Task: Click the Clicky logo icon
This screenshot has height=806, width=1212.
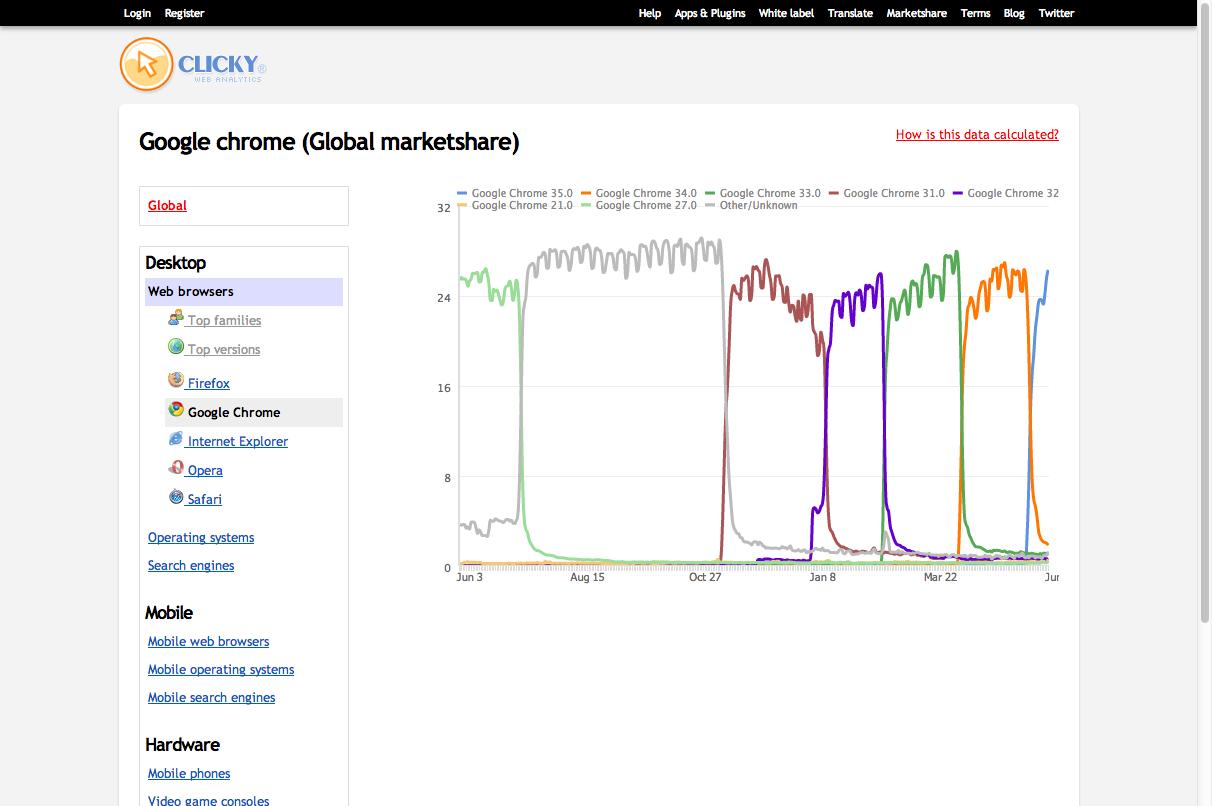Action: [x=146, y=64]
